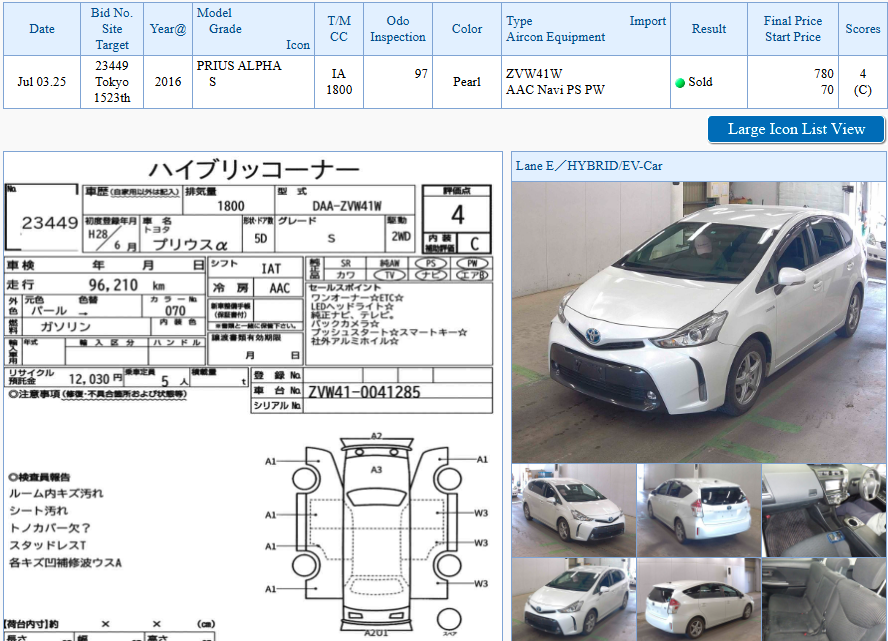The width and height of the screenshot is (888, 641).
Task: Open the upper-row front-side view thumbnail
Action: 574,511
